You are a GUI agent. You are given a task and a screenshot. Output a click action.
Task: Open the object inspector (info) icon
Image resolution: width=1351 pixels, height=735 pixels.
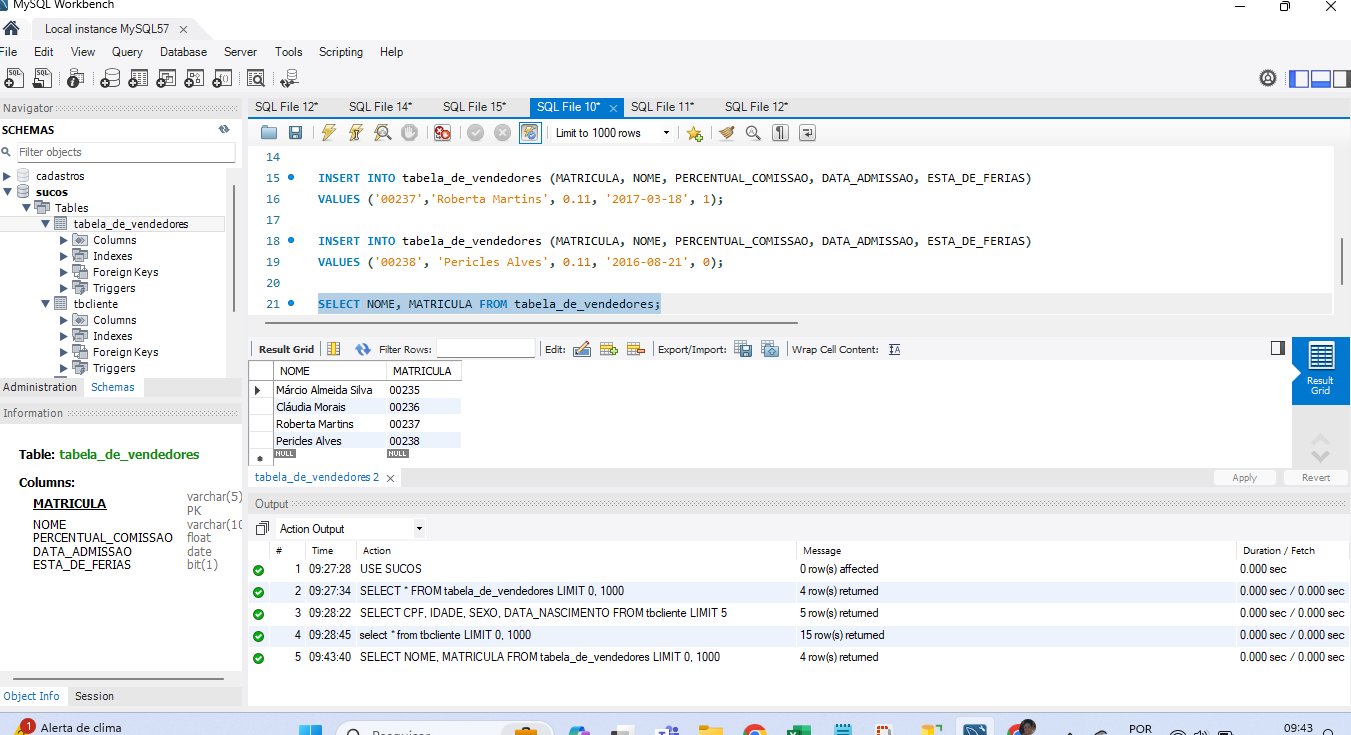point(76,78)
